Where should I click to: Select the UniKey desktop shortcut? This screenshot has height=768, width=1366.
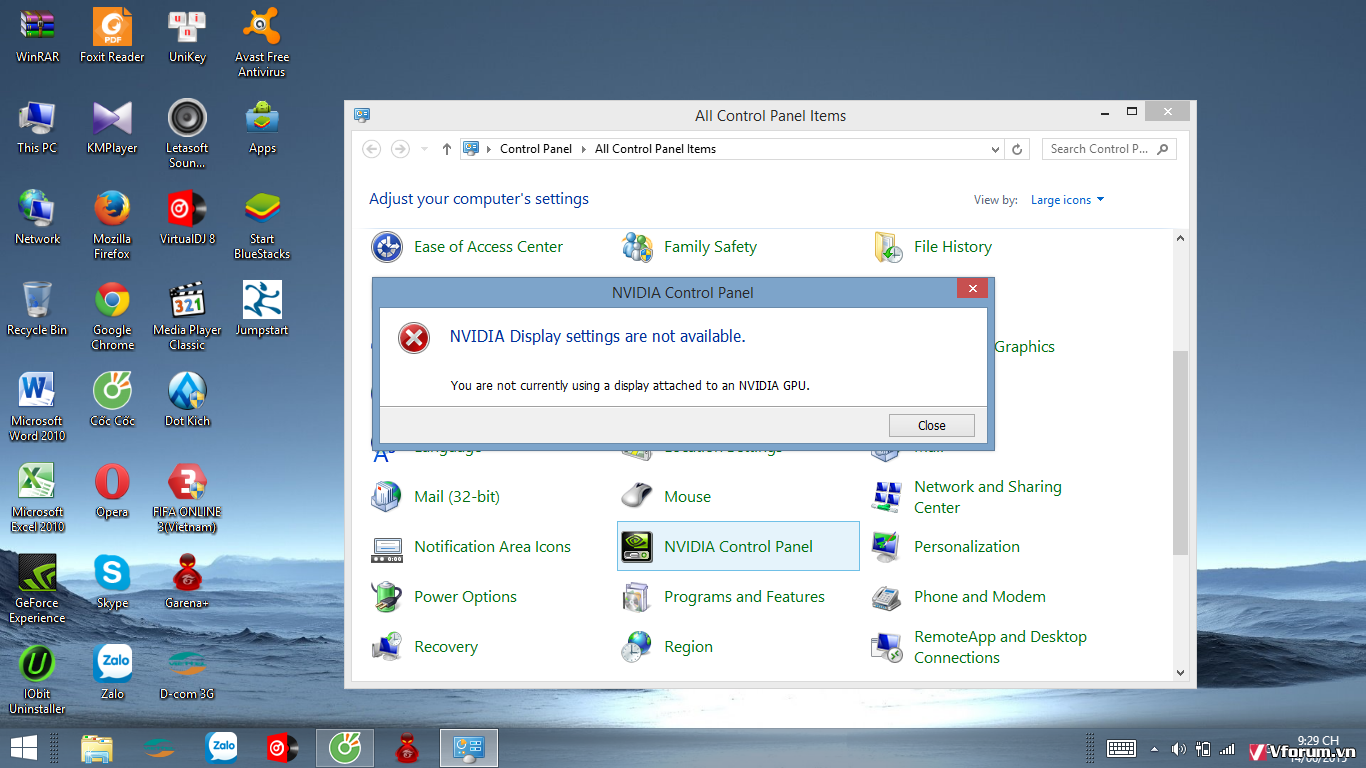[x=187, y=36]
